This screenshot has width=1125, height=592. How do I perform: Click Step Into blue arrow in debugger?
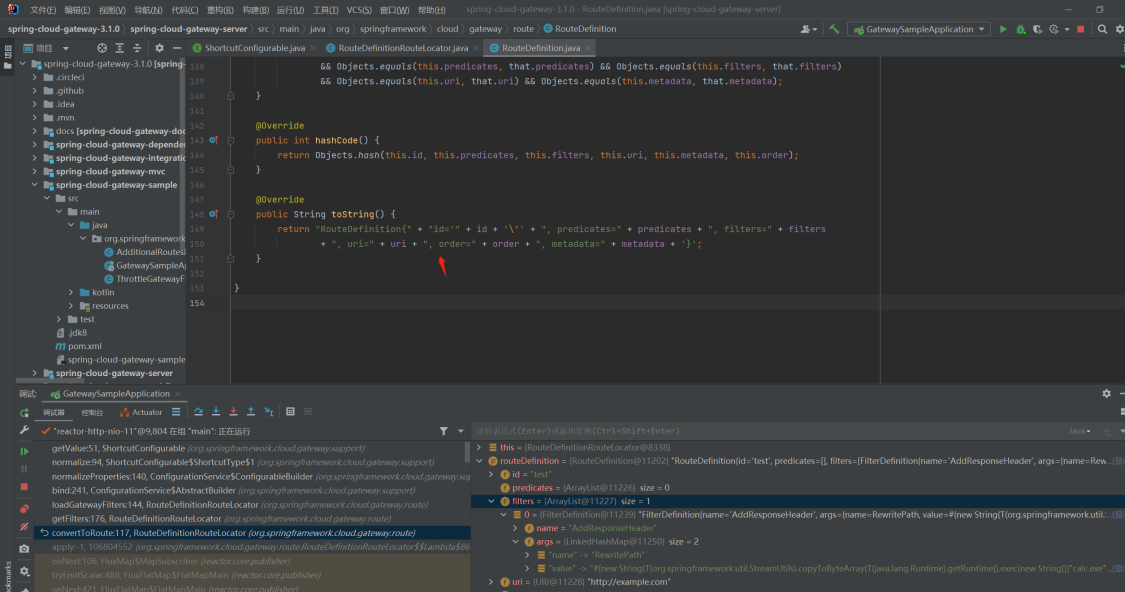coord(216,412)
